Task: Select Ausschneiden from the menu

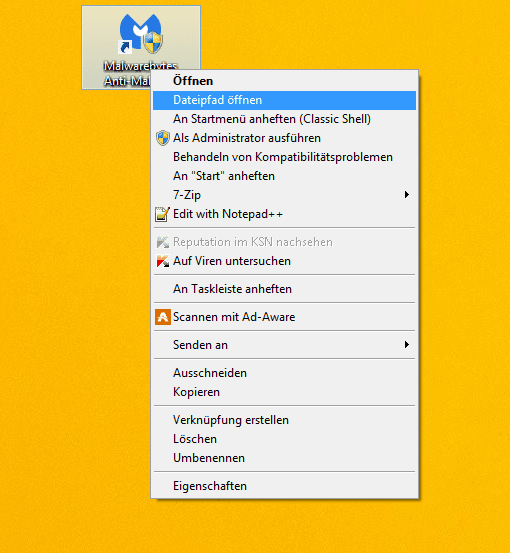Action: tap(284, 373)
